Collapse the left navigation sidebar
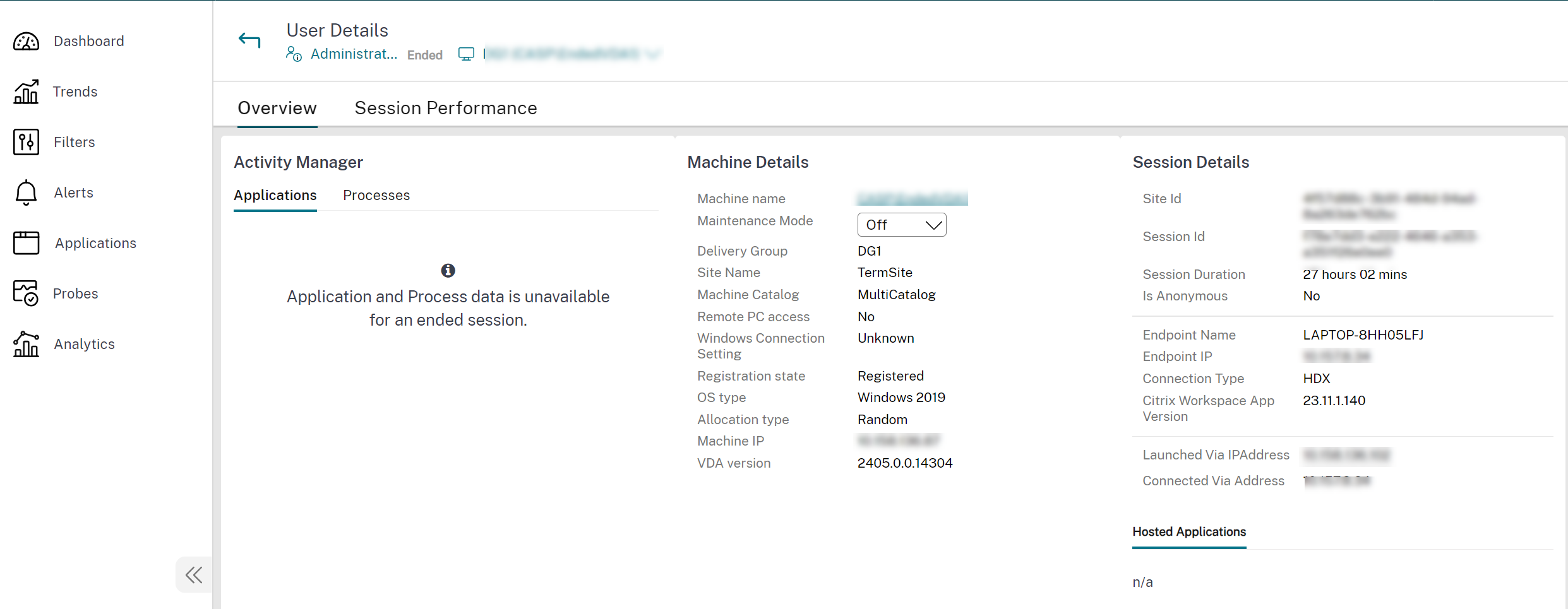Viewport: 1568px width, 609px height. tap(193, 574)
